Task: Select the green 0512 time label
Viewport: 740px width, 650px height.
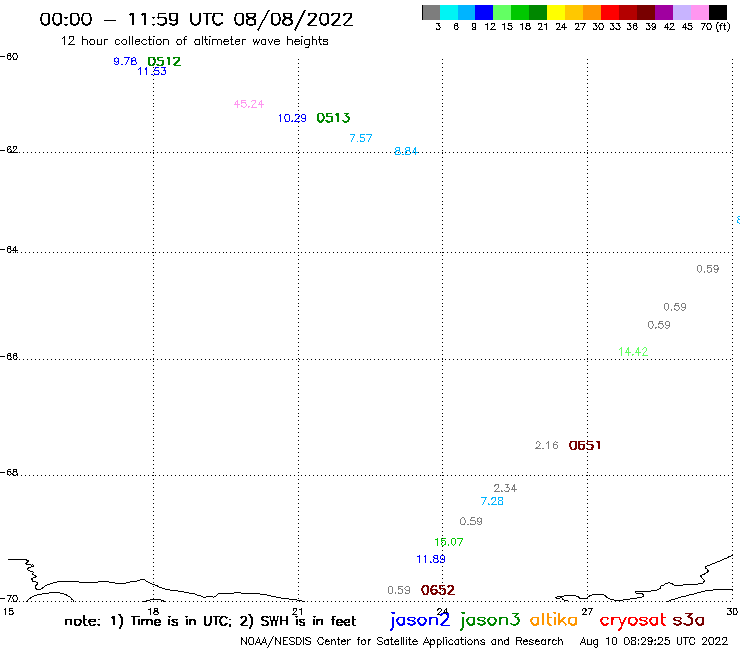Action: [164, 61]
